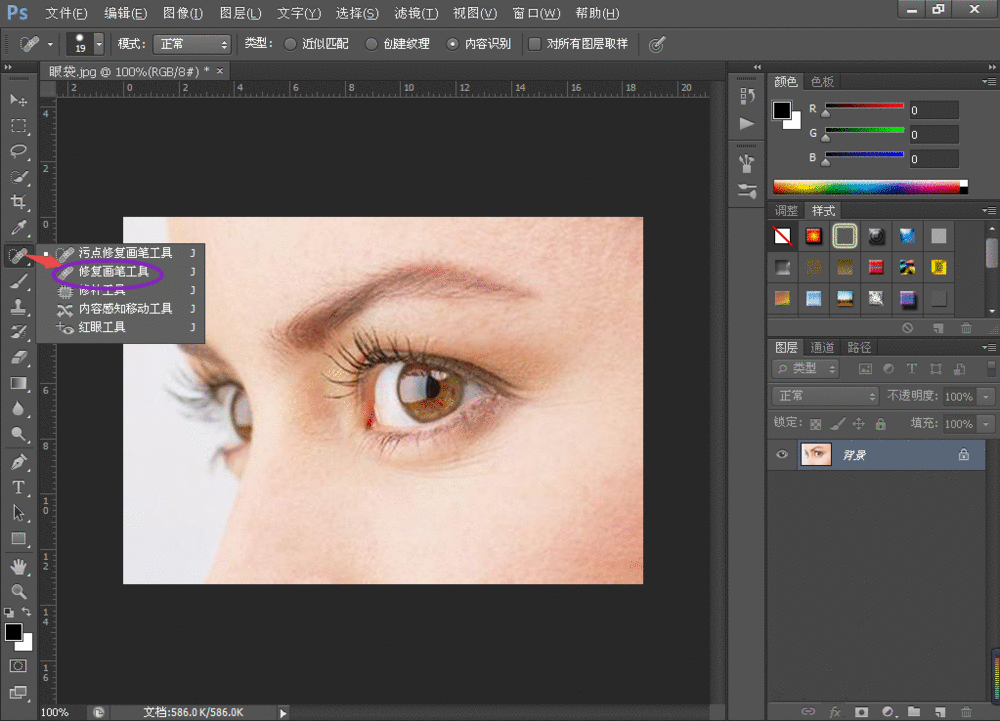This screenshot has width=1000, height=721.
Task: Open the layer blend mode dropdown
Action: [826, 396]
